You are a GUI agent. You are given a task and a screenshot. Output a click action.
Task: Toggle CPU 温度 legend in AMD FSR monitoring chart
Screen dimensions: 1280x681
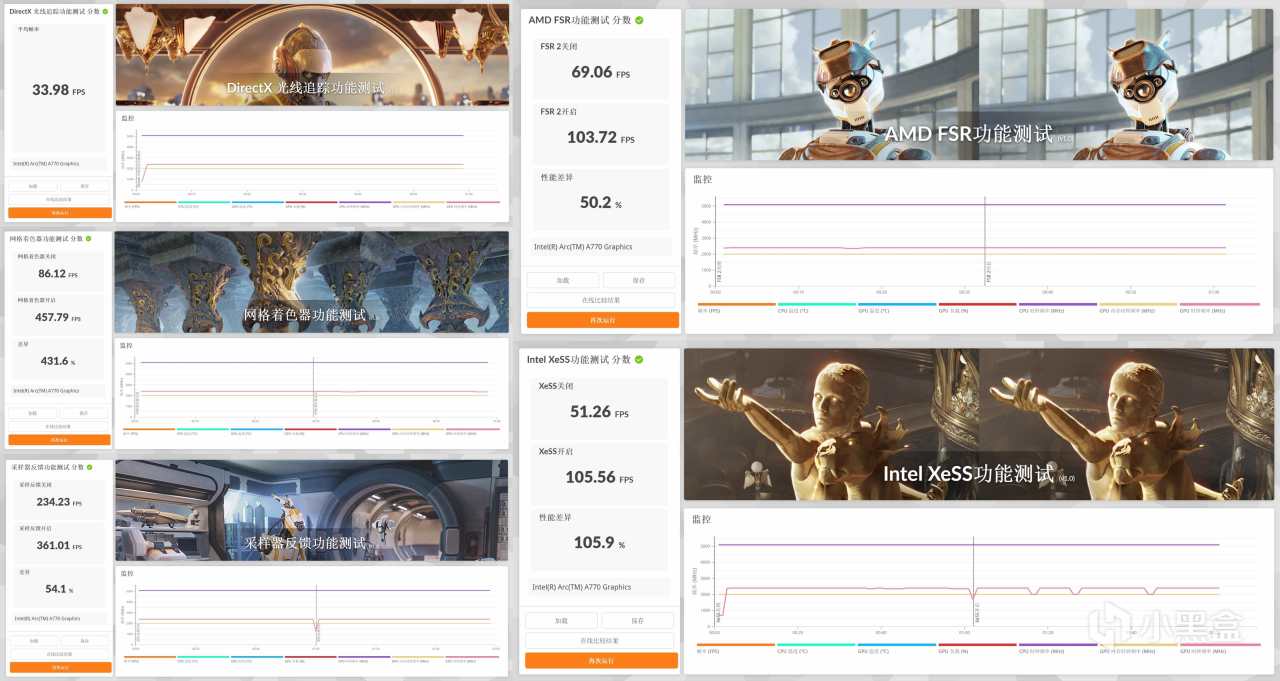[x=816, y=307]
